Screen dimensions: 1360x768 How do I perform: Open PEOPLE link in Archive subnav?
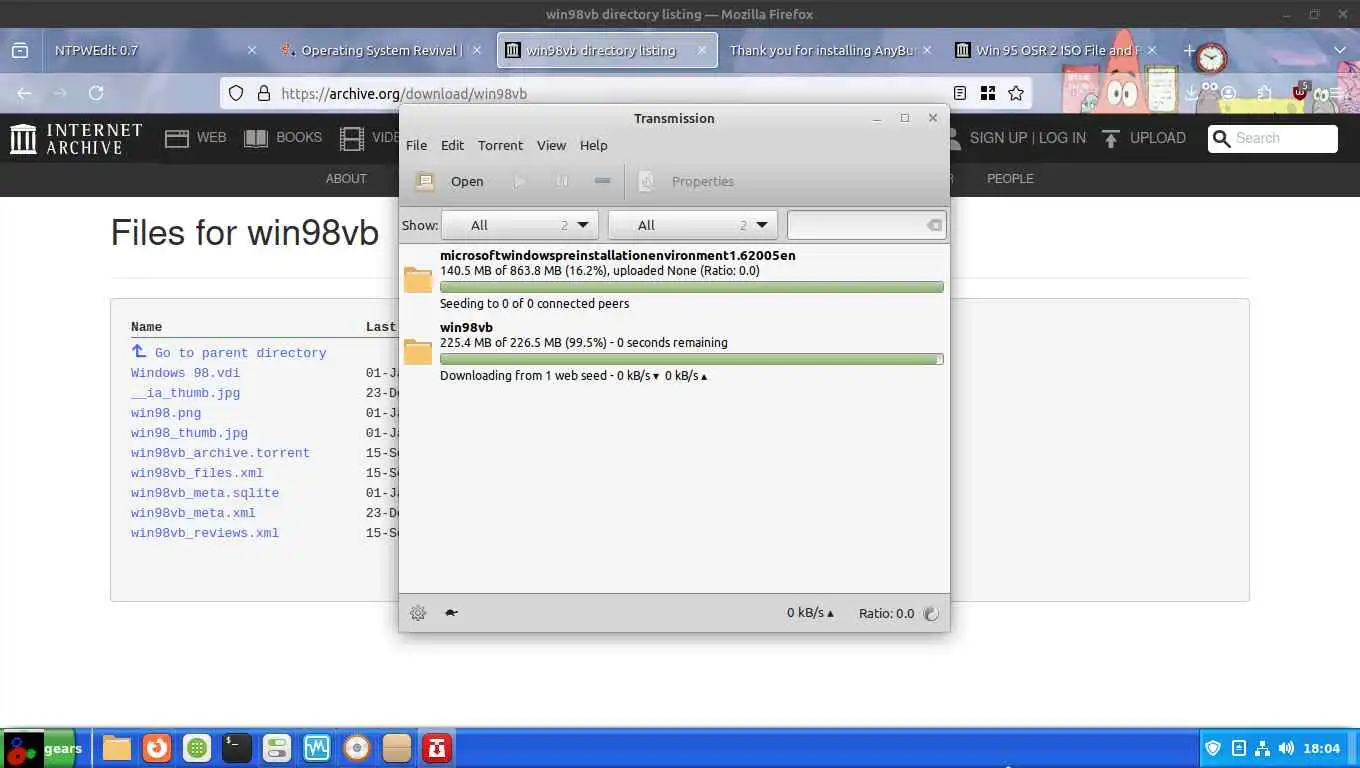[1010, 178]
